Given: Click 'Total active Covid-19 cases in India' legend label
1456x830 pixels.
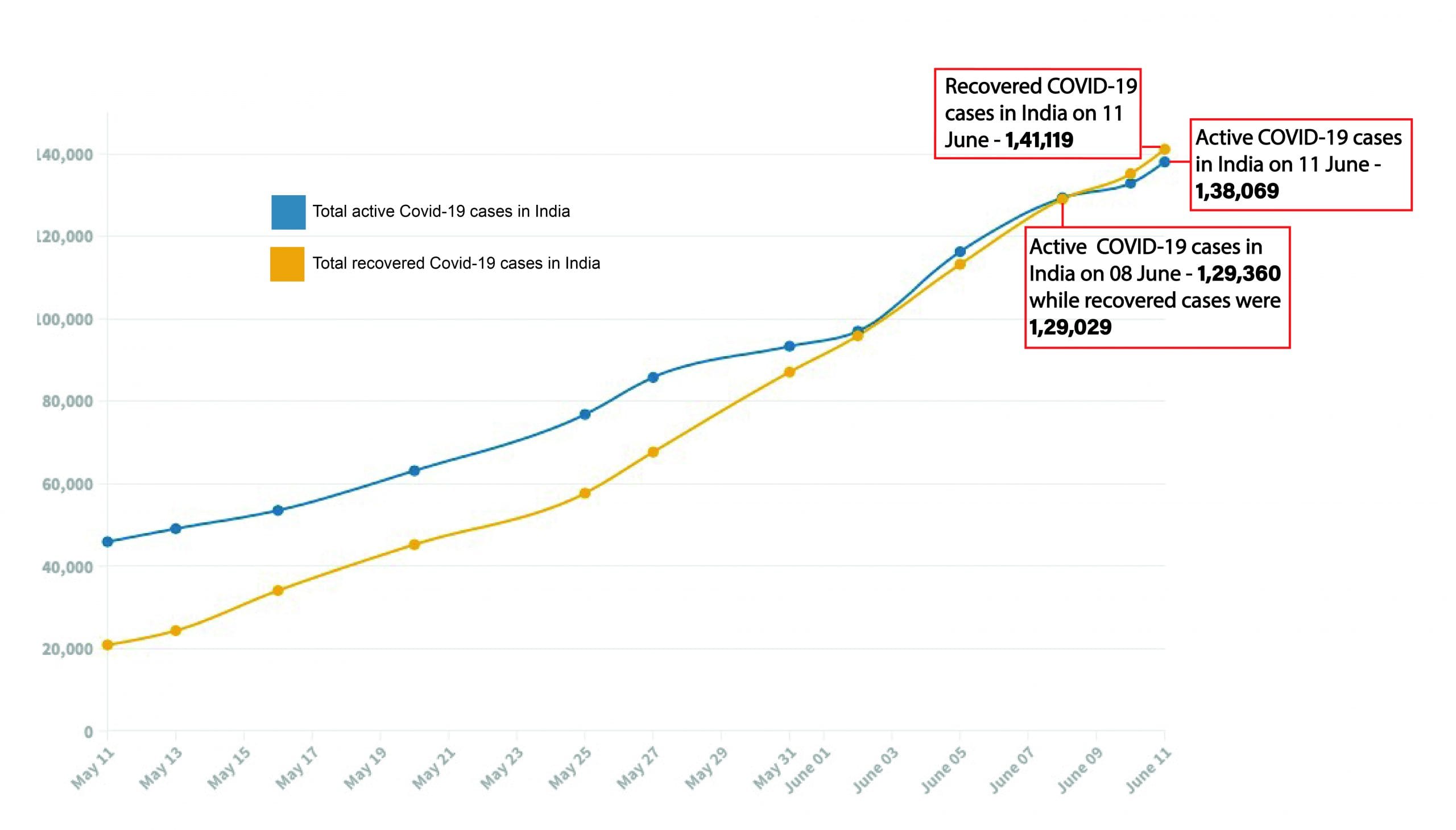Looking at the screenshot, I should pyautogui.click(x=441, y=212).
